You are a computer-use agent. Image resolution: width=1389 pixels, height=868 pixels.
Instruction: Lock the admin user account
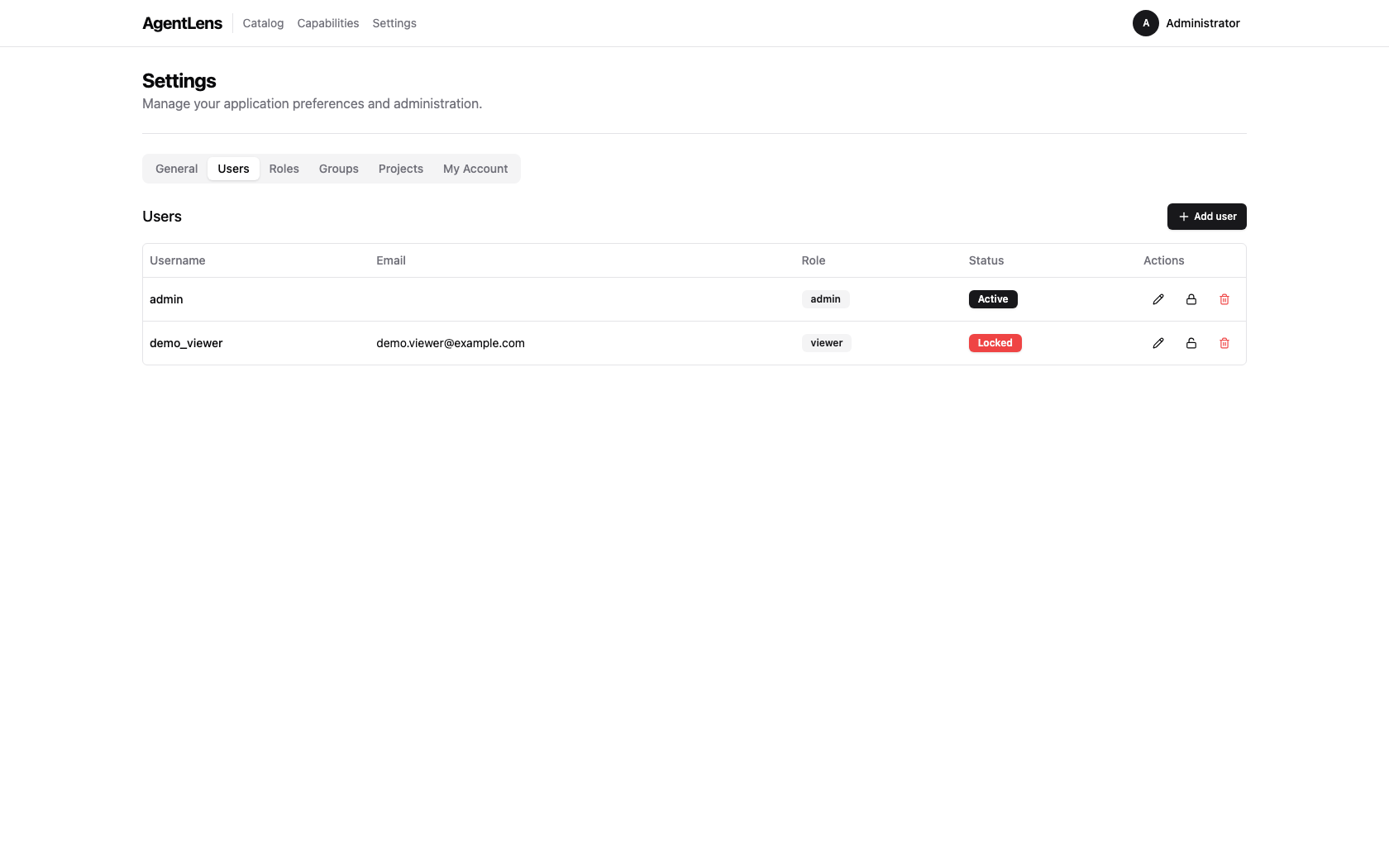(1191, 299)
